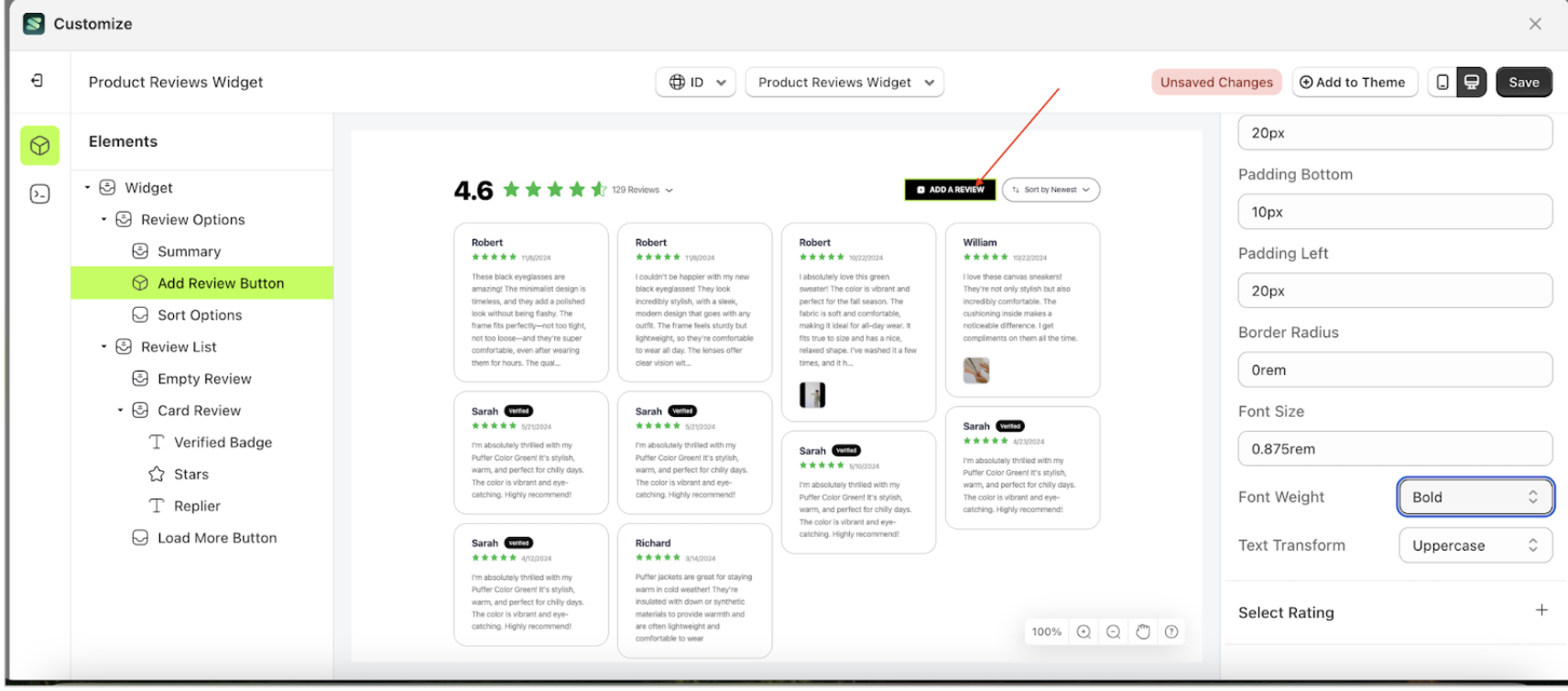This screenshot has height=691, width=1568.
Task: Click the Border Radius 0rem field
Action: click(1395, 370)
